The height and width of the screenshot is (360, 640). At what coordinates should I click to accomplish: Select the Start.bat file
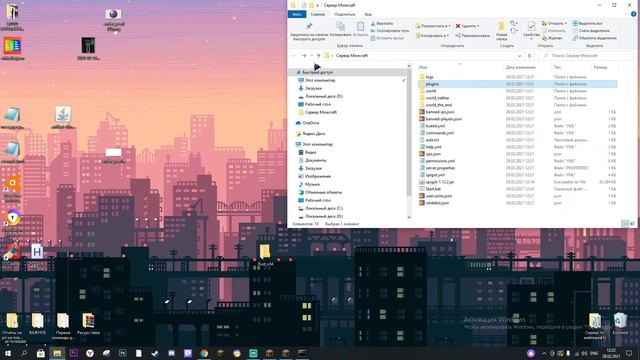[x=433, y=189]
